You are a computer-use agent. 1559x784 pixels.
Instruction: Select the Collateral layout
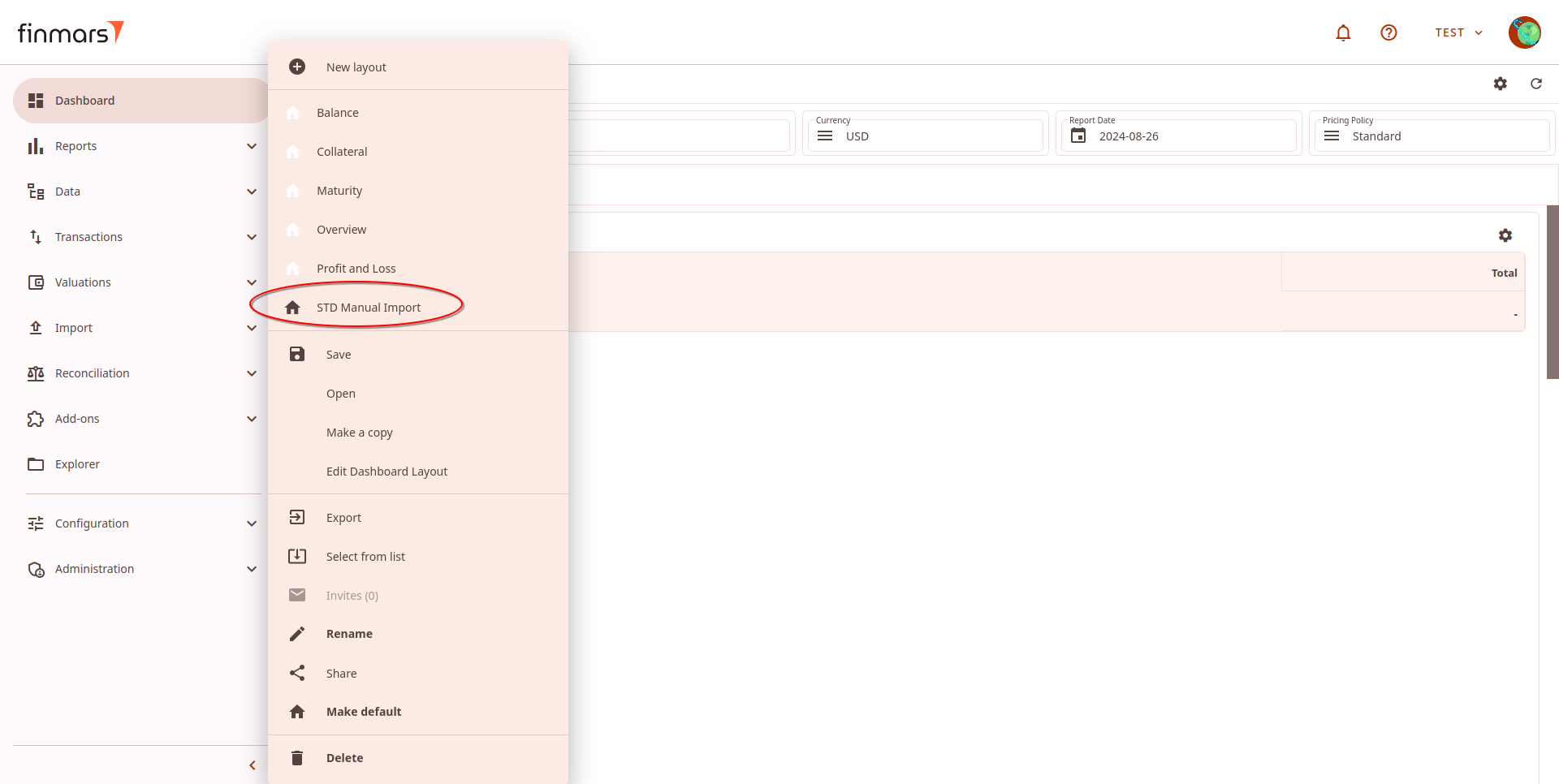(418, 152)
